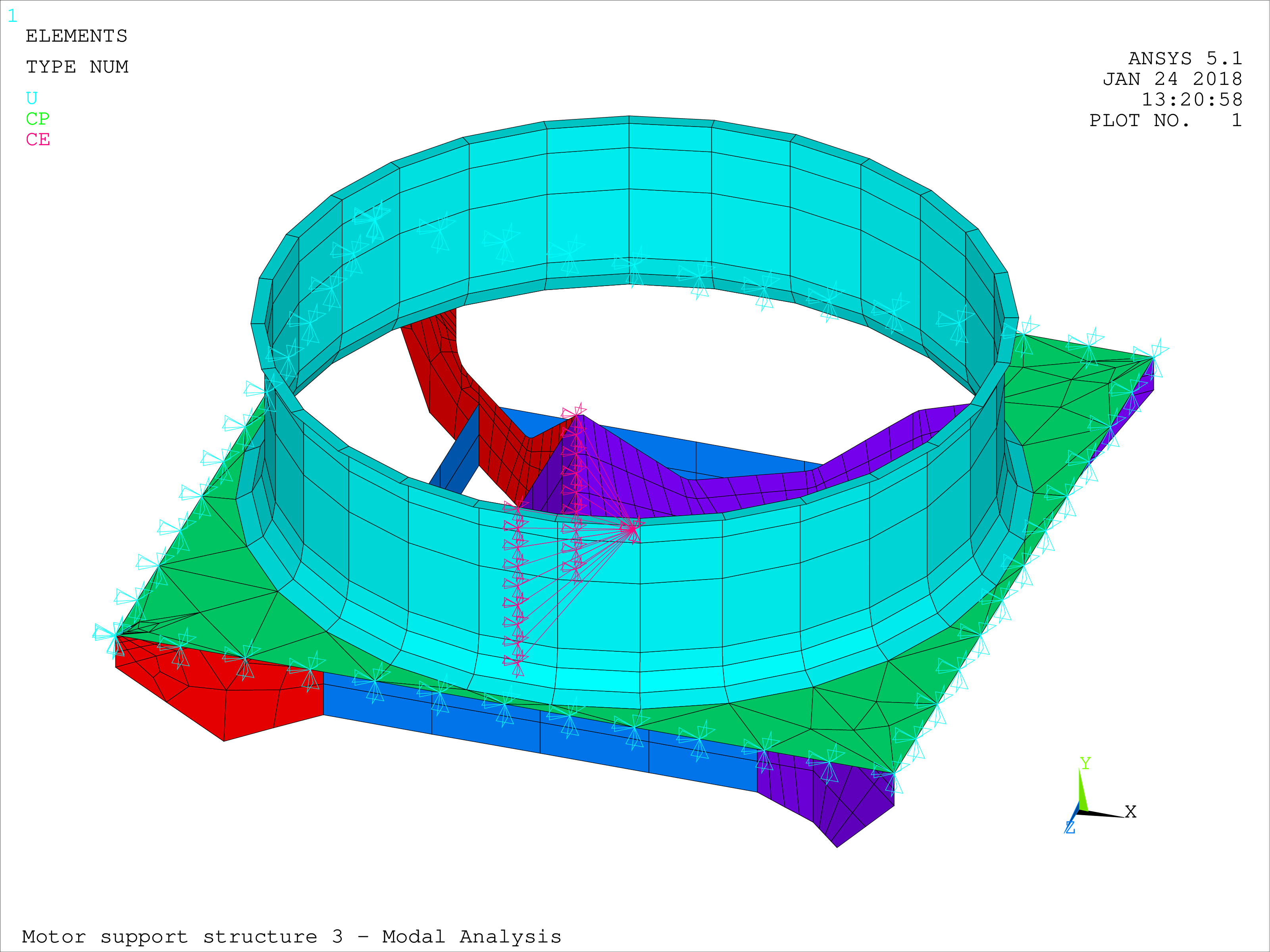The image size is (1270, 952).
Task: Select the cyan U legend entry
Action: pos(32,98)
